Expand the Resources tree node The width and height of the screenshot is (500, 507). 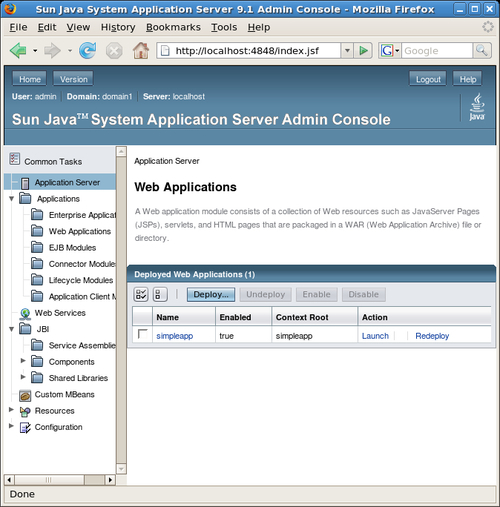[x=11, y=409]
